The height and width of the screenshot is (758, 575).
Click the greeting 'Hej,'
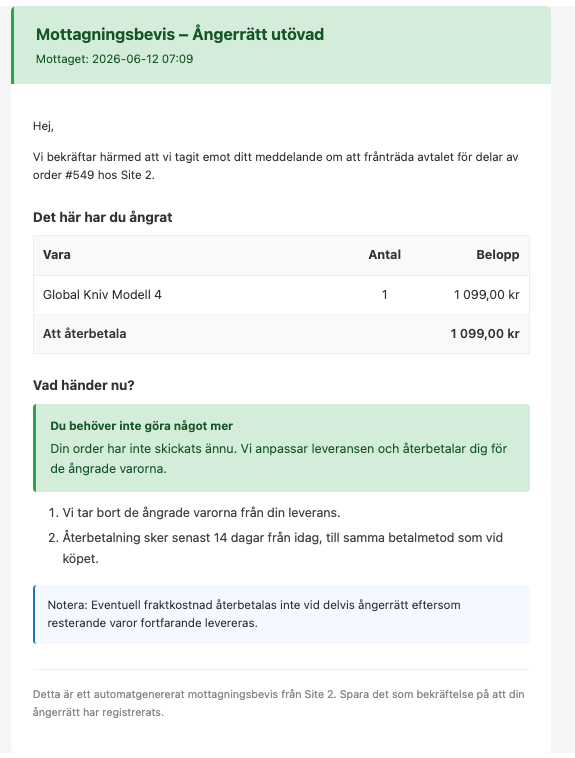pyautogui.click(x=43, y=126)
